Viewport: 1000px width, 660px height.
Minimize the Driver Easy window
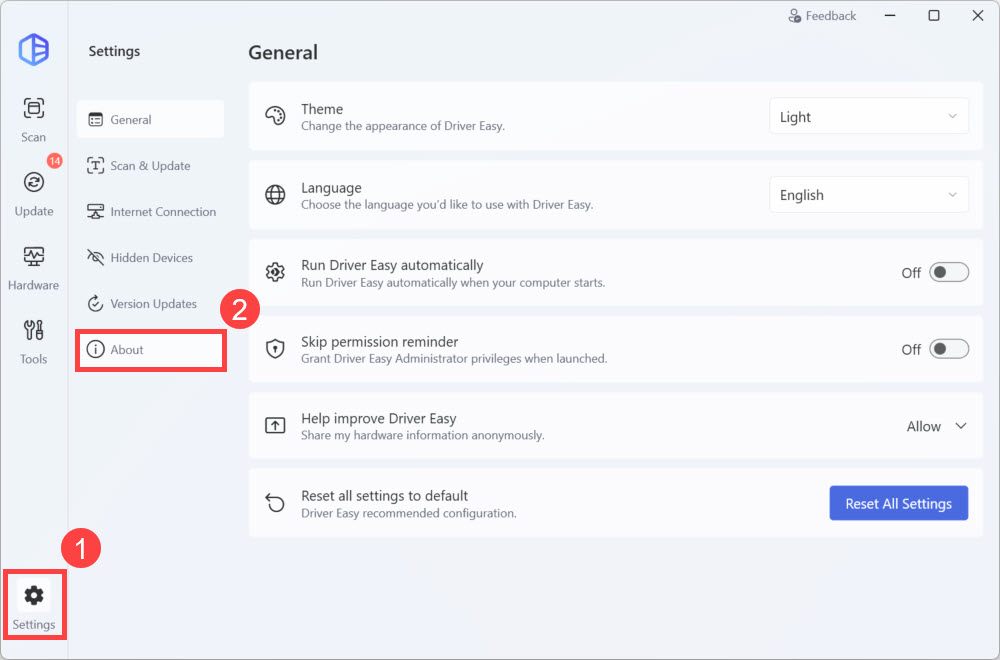coord(890,15)
